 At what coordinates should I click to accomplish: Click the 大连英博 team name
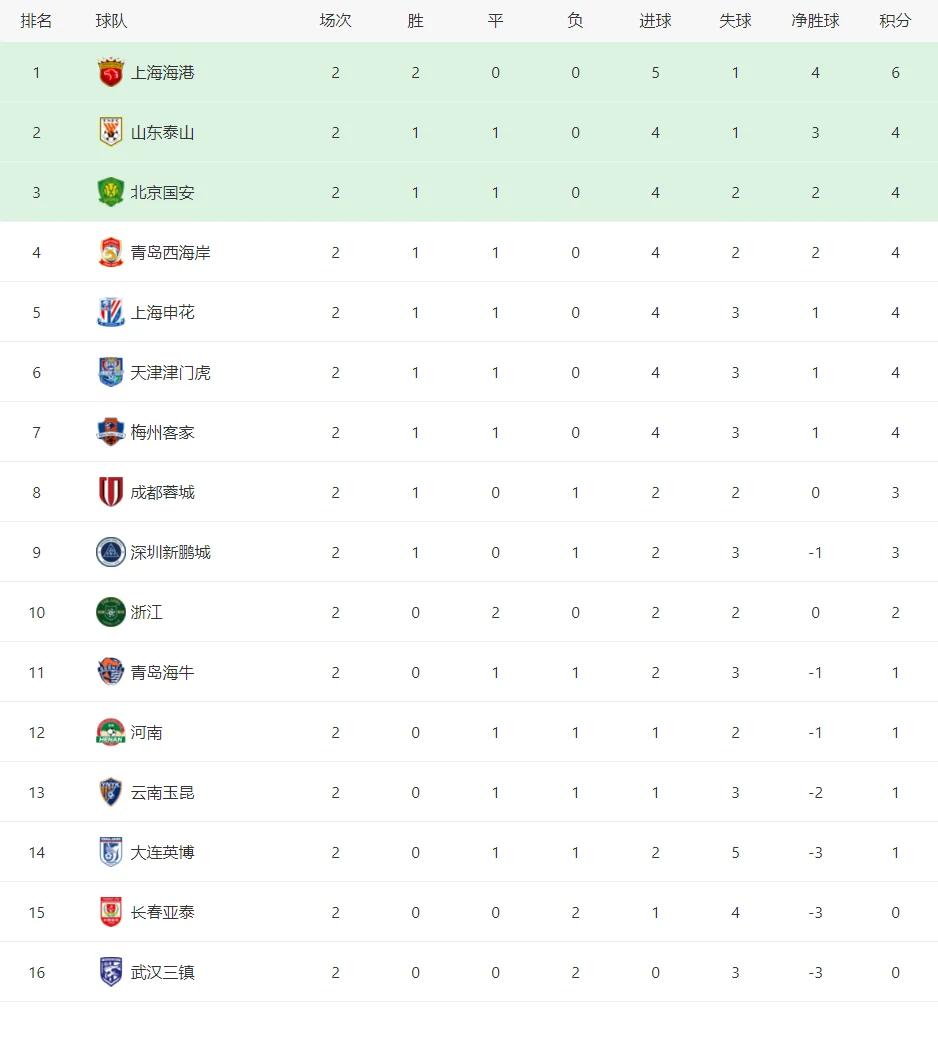[x=162, y=852]
